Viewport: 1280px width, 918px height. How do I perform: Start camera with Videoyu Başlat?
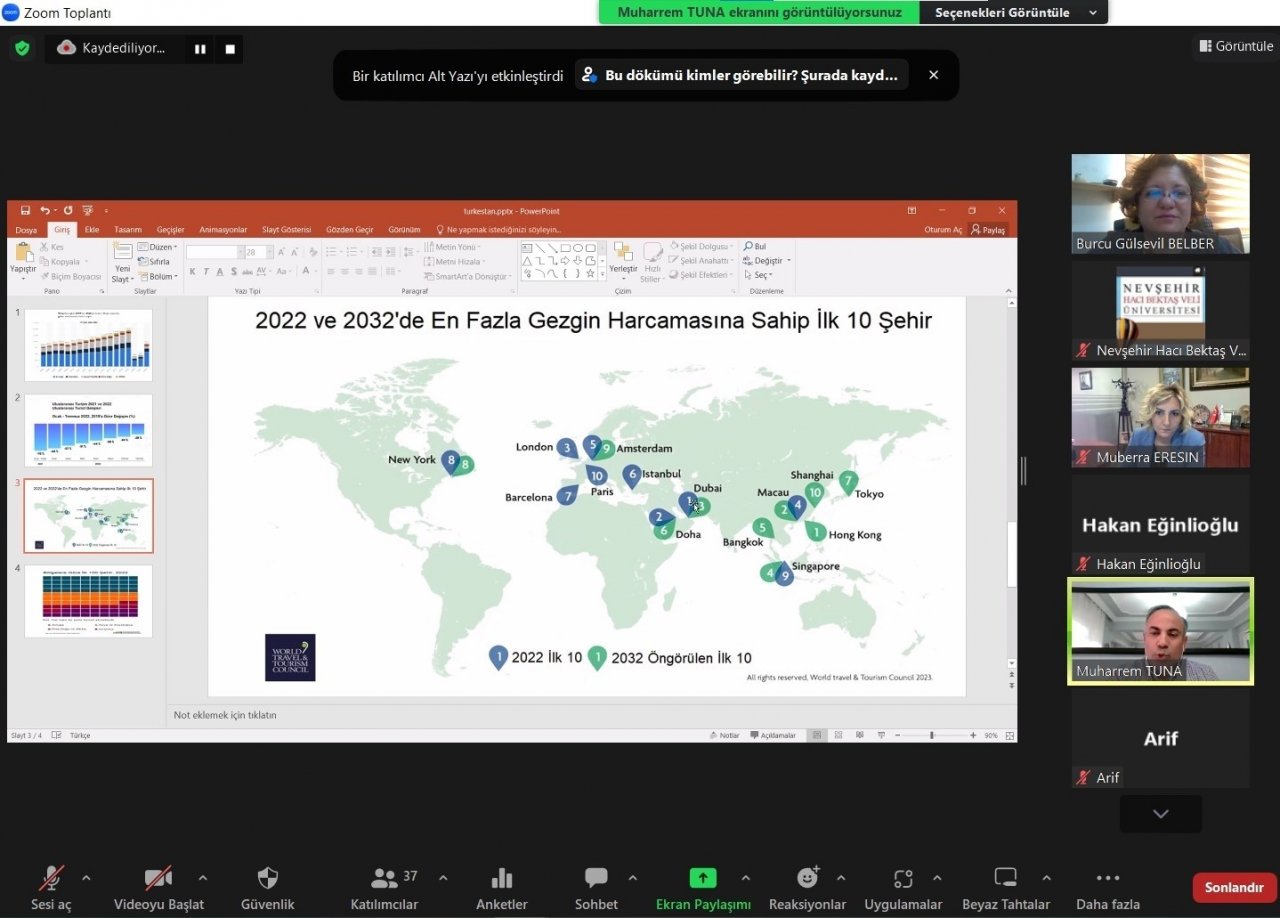(158, 879)
